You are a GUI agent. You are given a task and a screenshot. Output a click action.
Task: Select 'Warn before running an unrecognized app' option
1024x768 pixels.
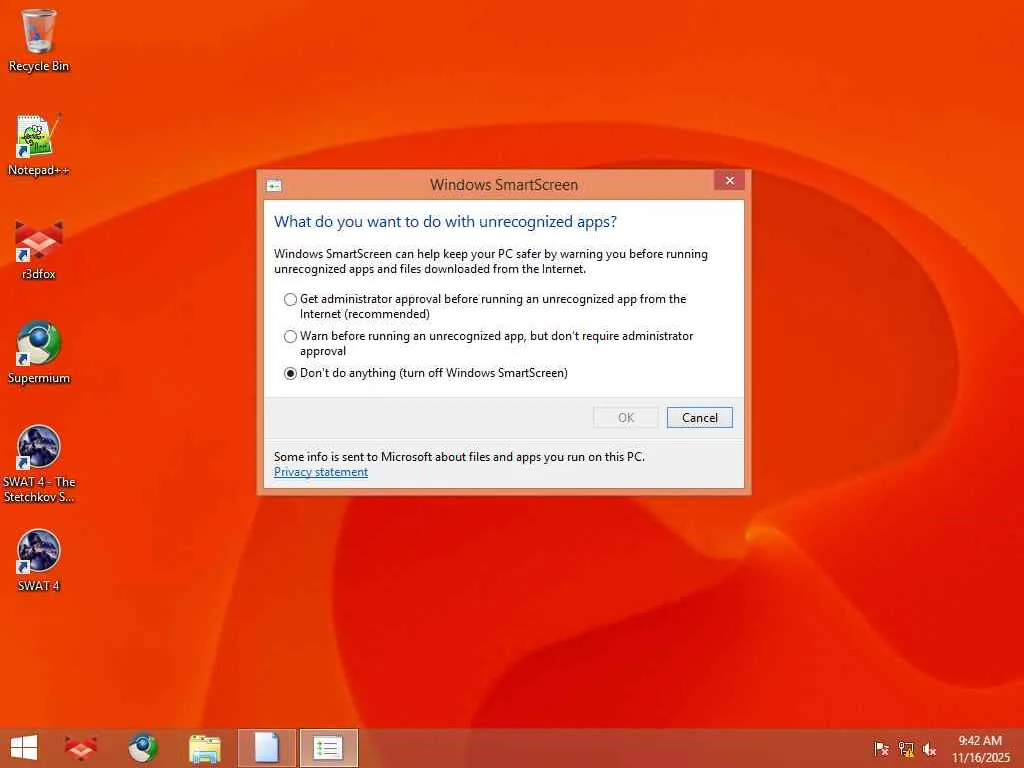pos(488,344)
